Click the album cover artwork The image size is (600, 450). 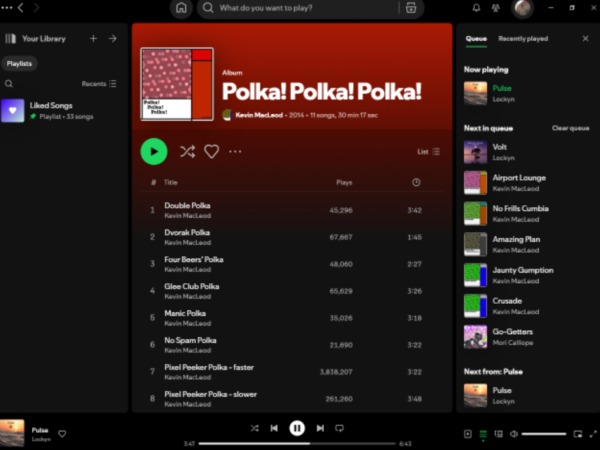coord(177,84)
